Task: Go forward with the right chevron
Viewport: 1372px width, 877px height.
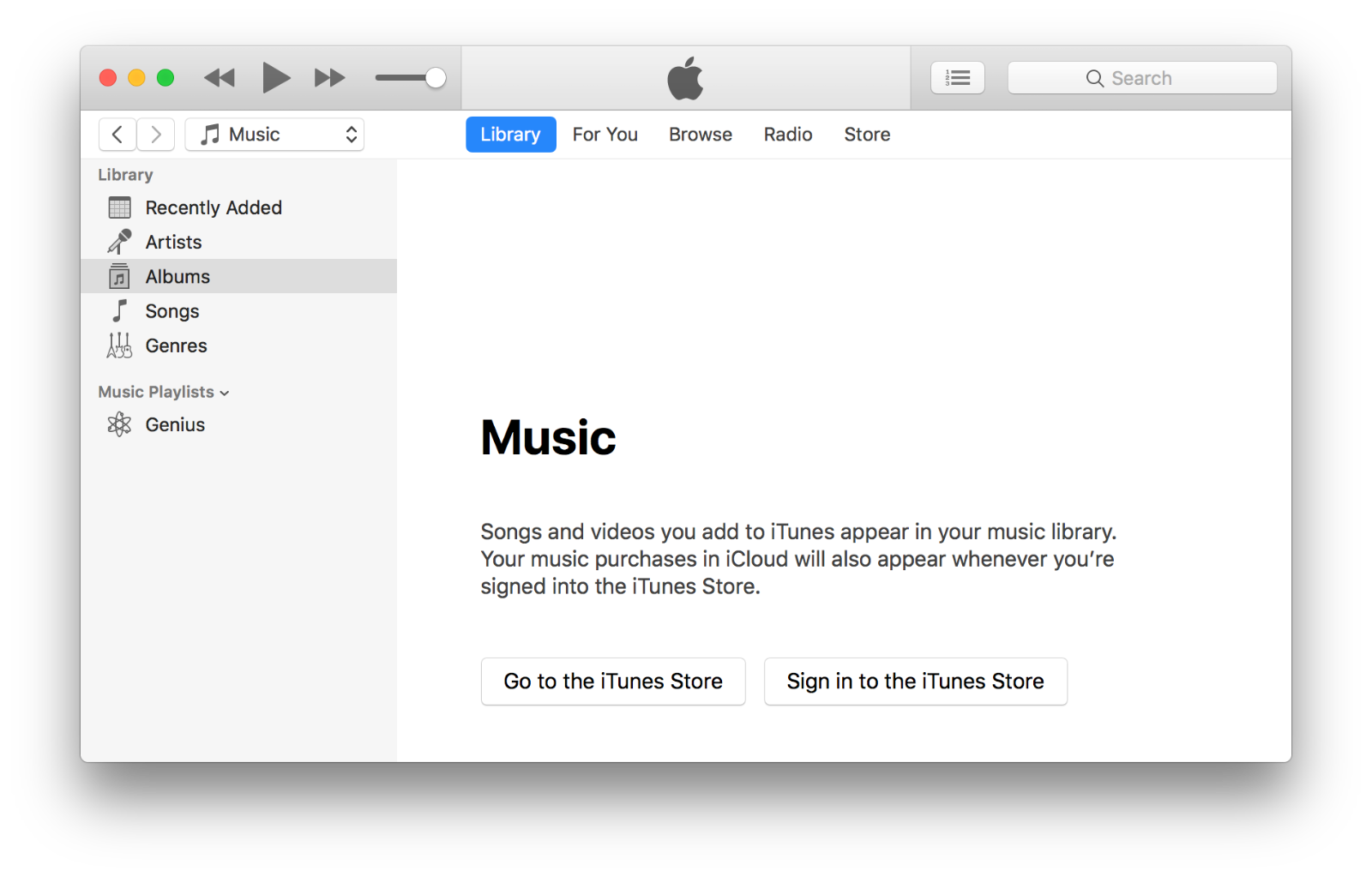Action: [x=156, y=135]
